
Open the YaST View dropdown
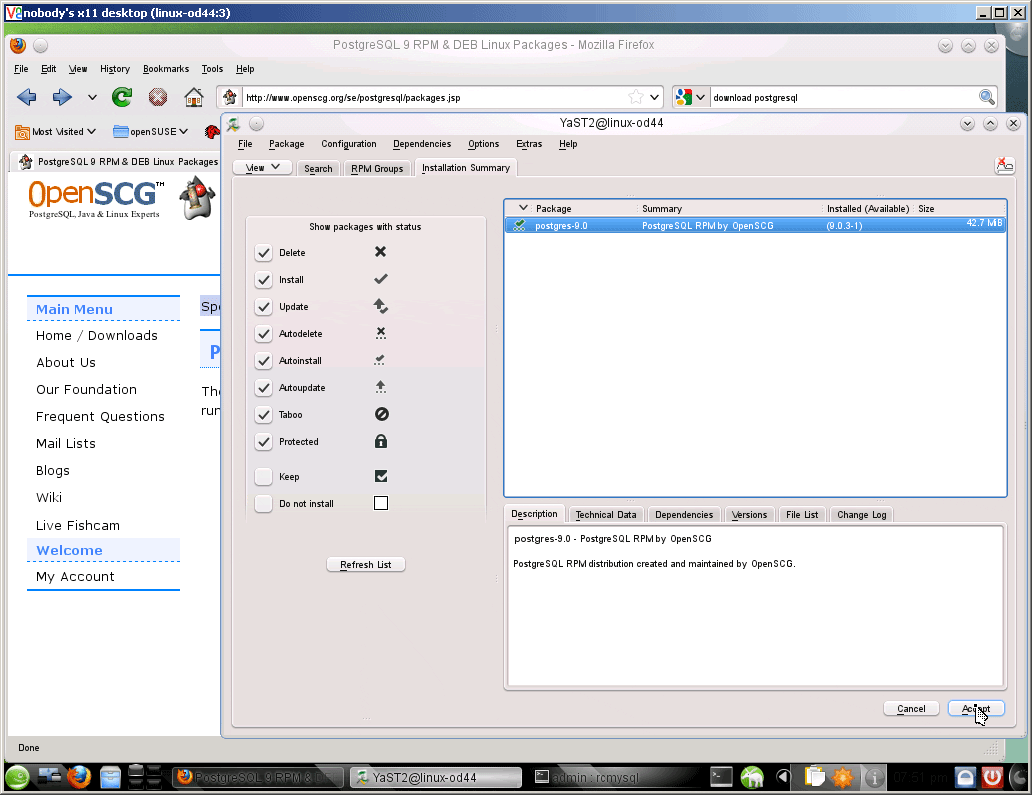point(262,168)
